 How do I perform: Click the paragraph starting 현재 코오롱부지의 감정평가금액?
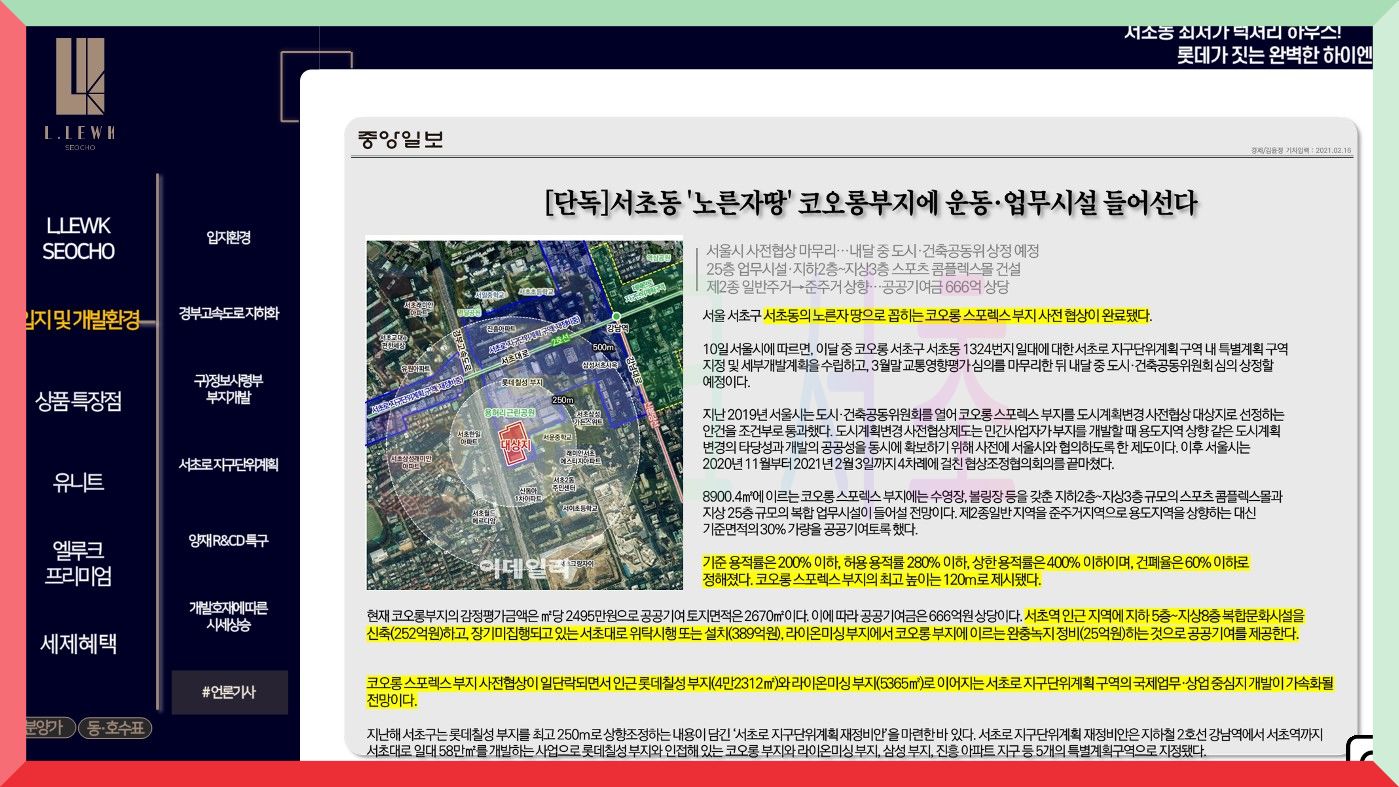[835, 625]
